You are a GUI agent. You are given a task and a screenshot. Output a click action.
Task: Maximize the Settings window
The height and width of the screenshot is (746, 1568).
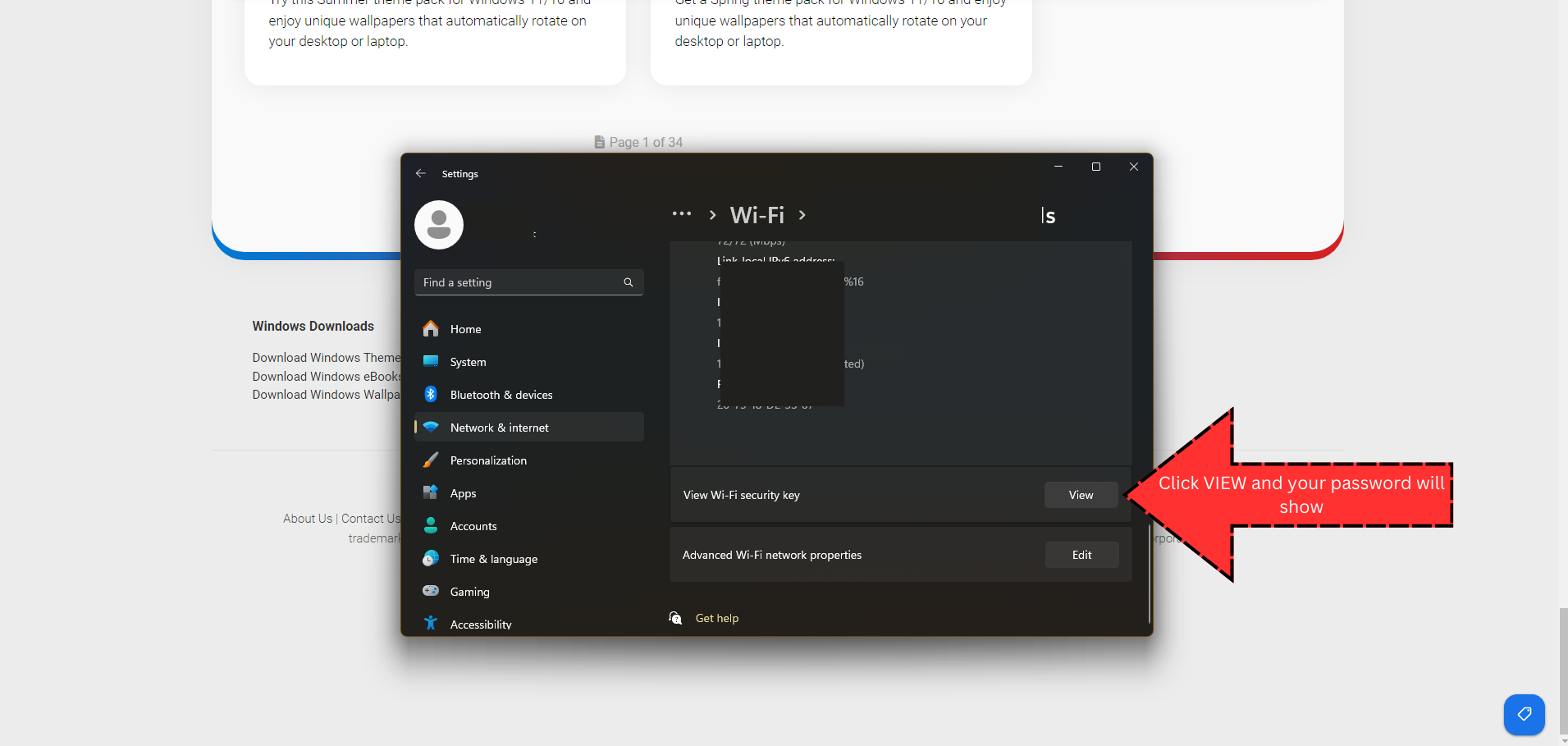[1096, 167]
